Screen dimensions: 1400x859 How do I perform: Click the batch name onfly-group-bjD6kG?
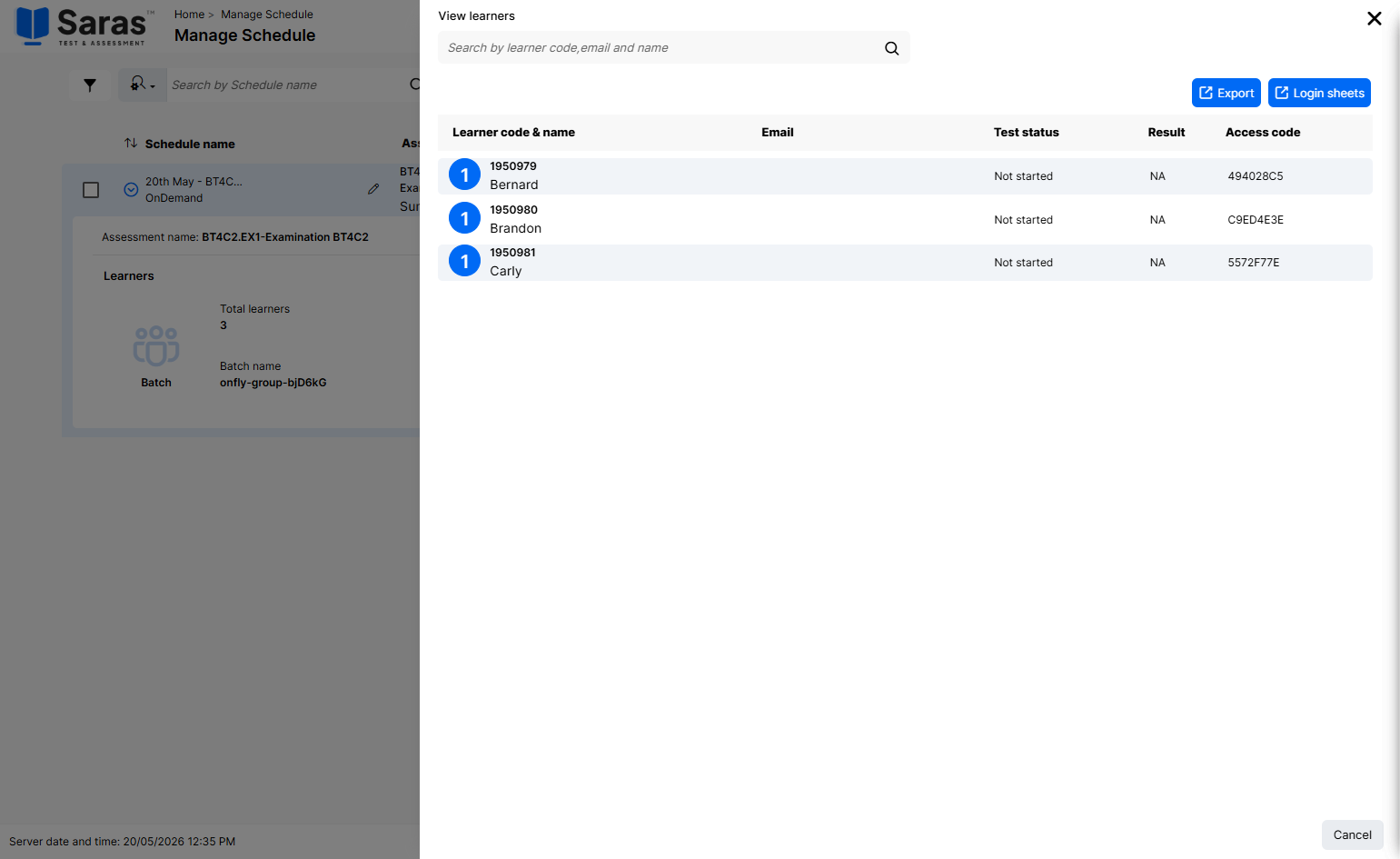click(273, 383)
